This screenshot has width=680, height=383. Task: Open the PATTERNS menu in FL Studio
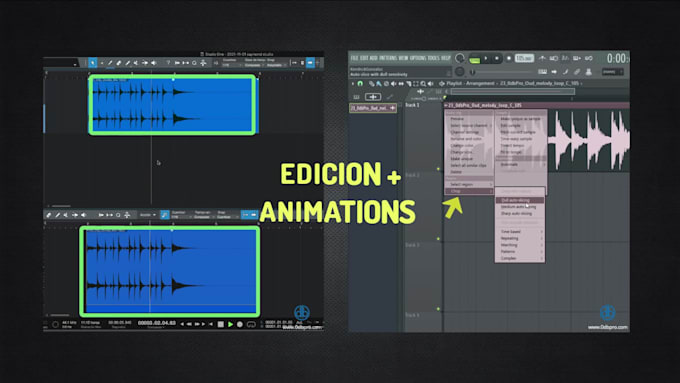coord(388,58)
